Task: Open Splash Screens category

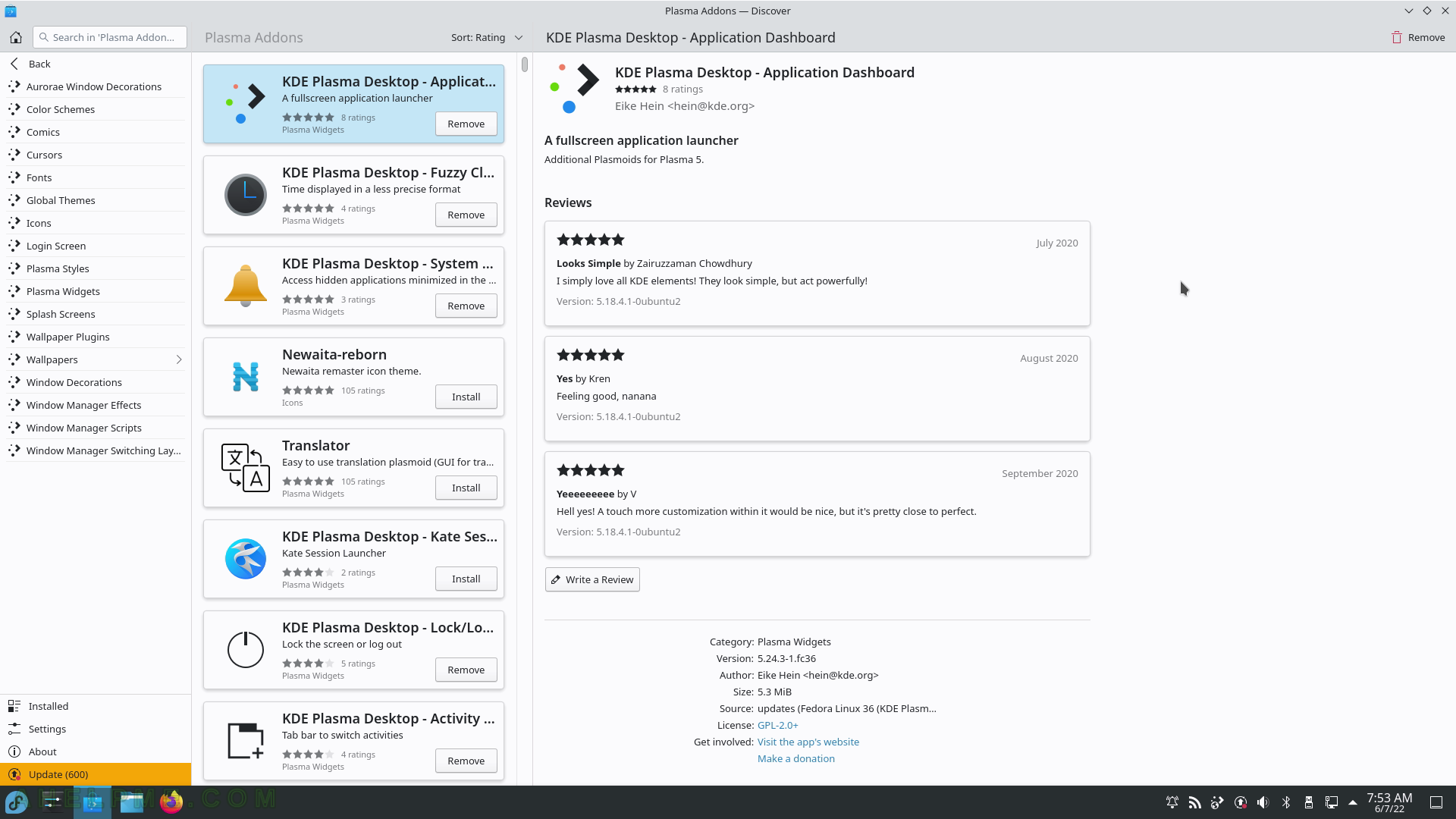Action: (96, 314)
